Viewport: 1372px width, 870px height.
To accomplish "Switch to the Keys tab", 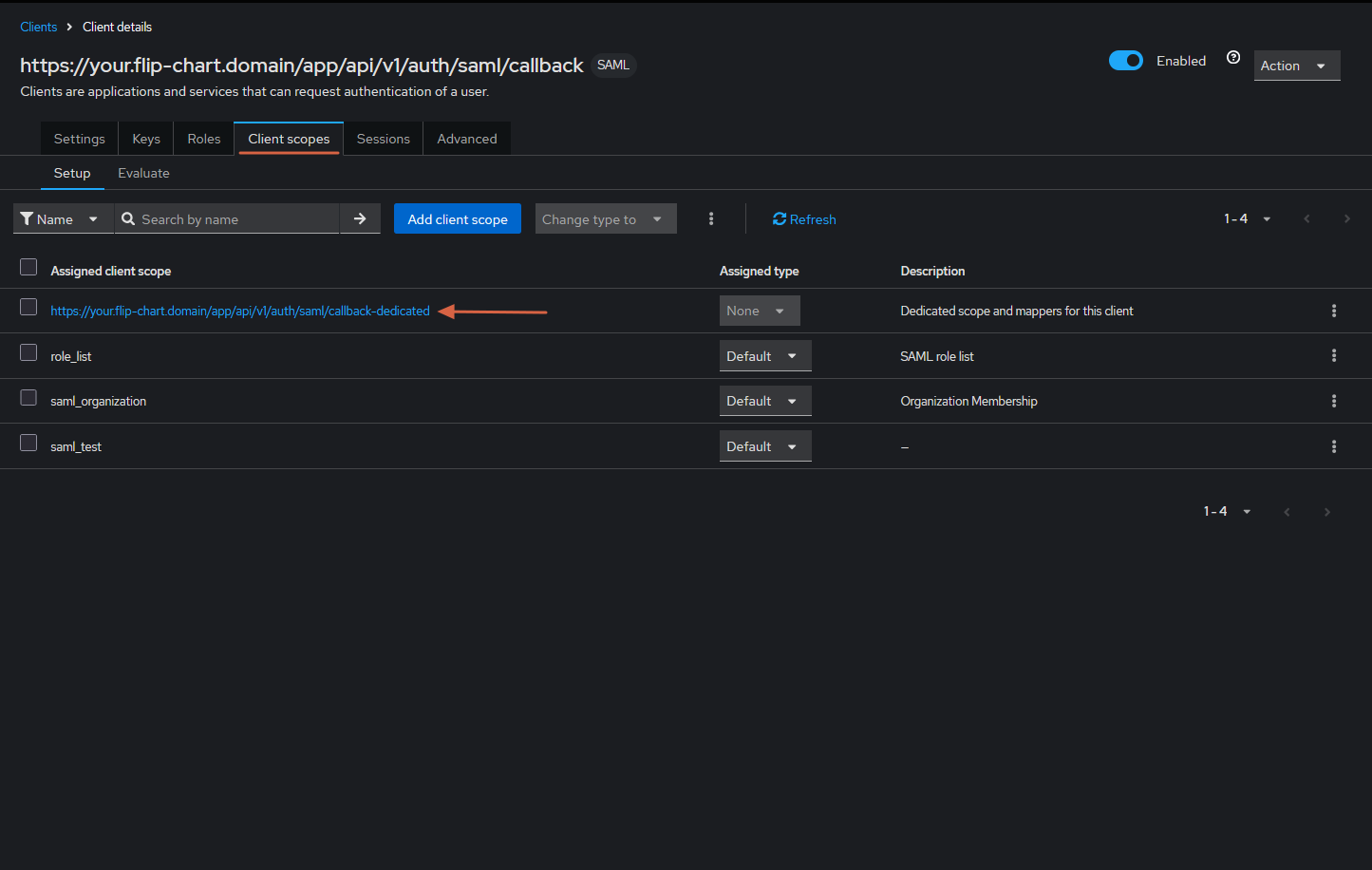I will pos(146,139).
